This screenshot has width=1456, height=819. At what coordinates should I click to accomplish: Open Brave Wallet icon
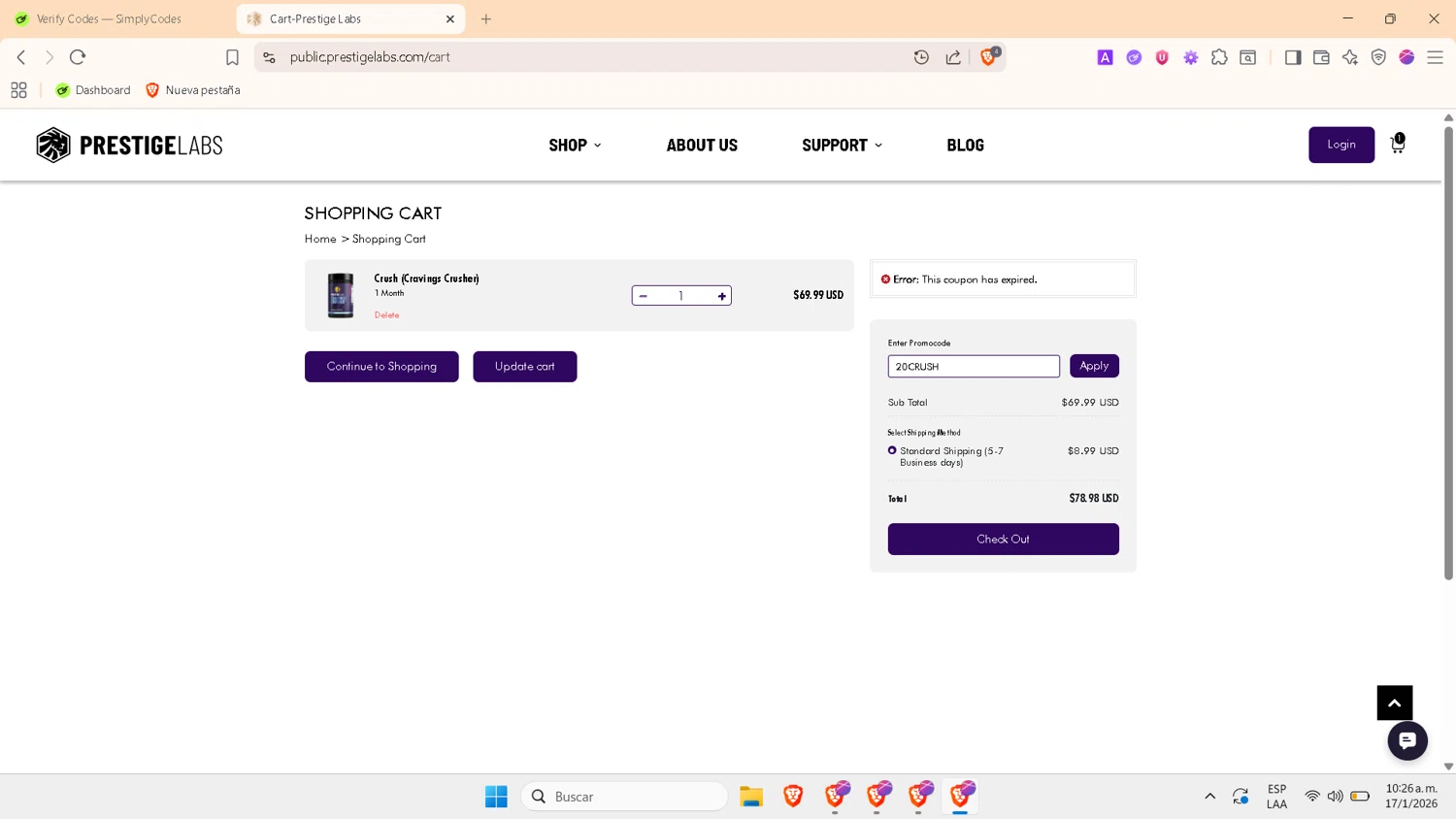coord(1321,57)
